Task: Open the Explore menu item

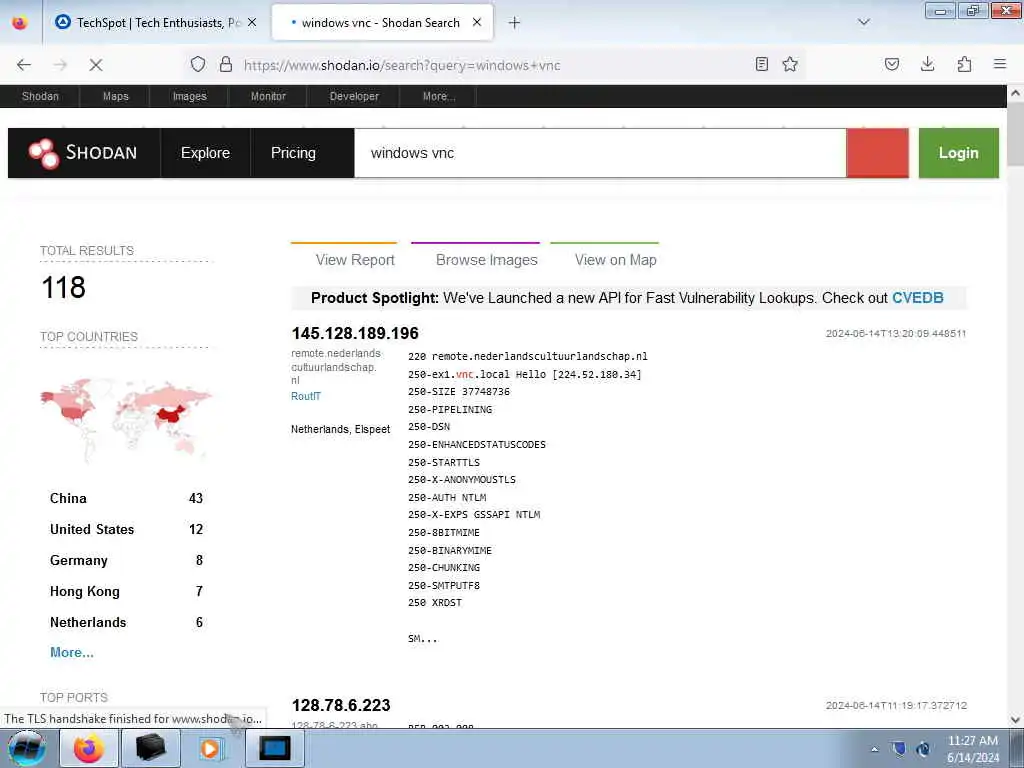Action: (x=205, y=153)
